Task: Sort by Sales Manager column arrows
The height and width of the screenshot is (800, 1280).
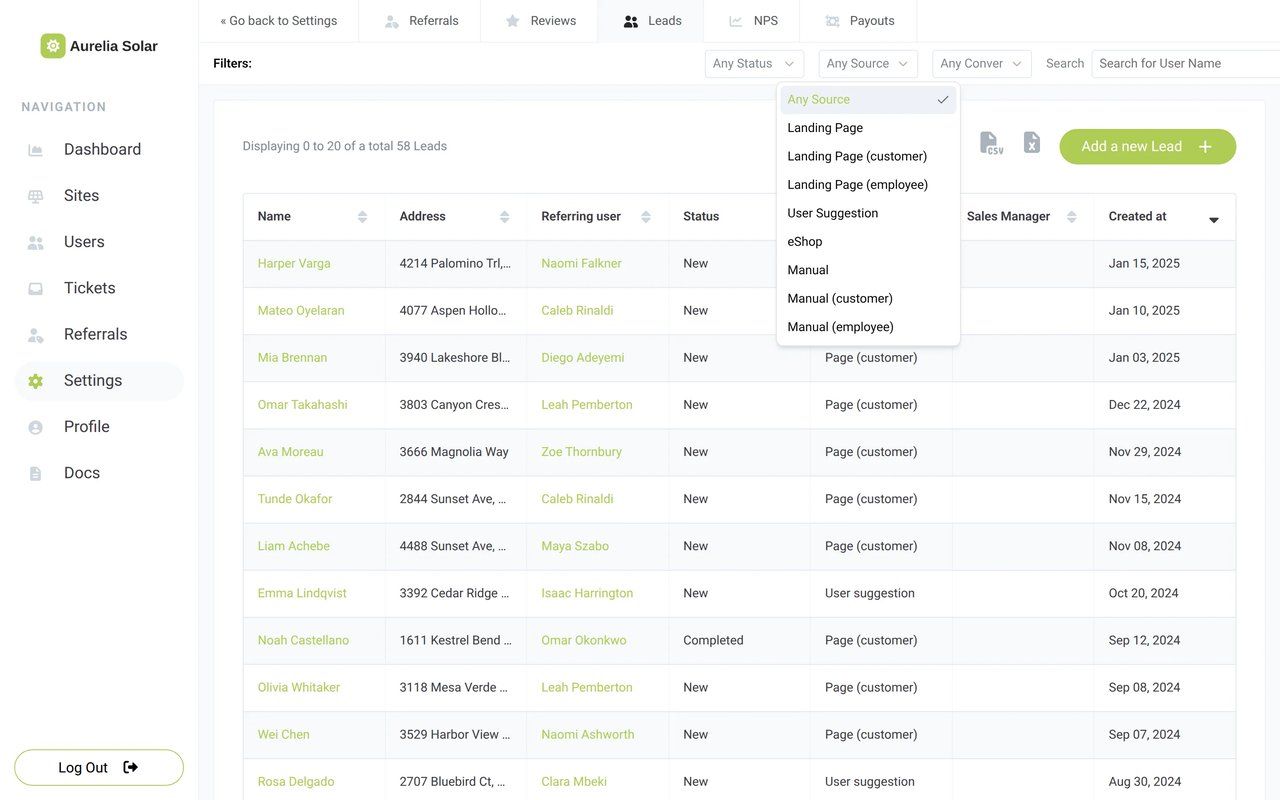Action: pyautogui.click(x=1072, y=217)
